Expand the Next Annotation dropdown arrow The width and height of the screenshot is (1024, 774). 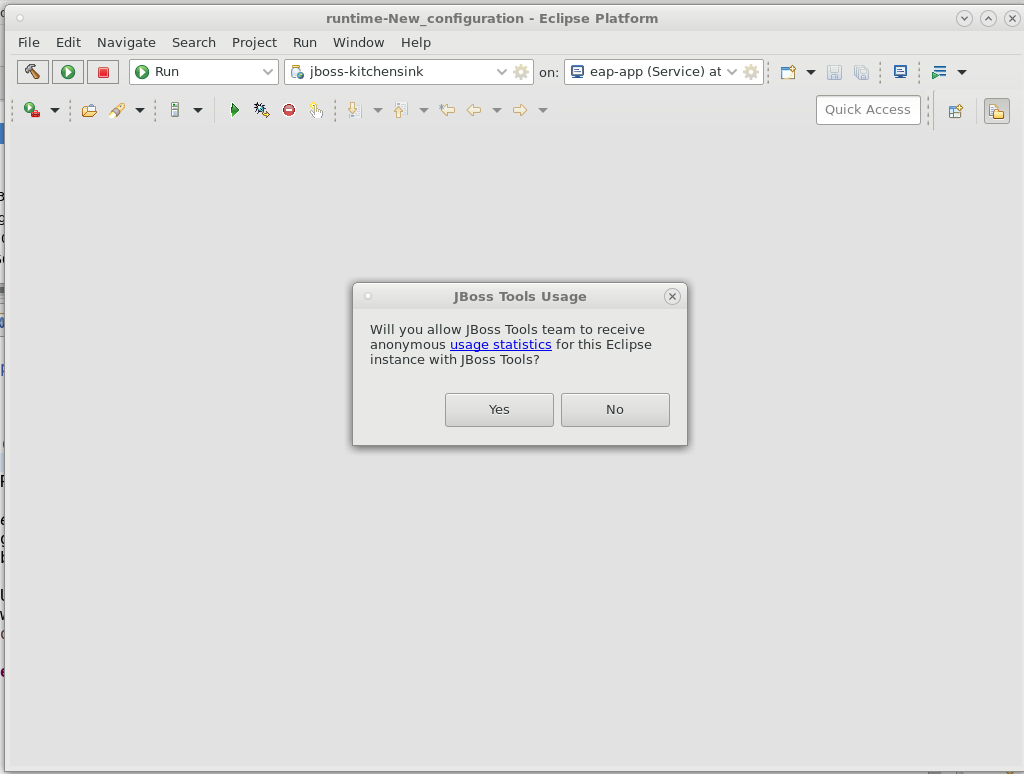(377, 110)
